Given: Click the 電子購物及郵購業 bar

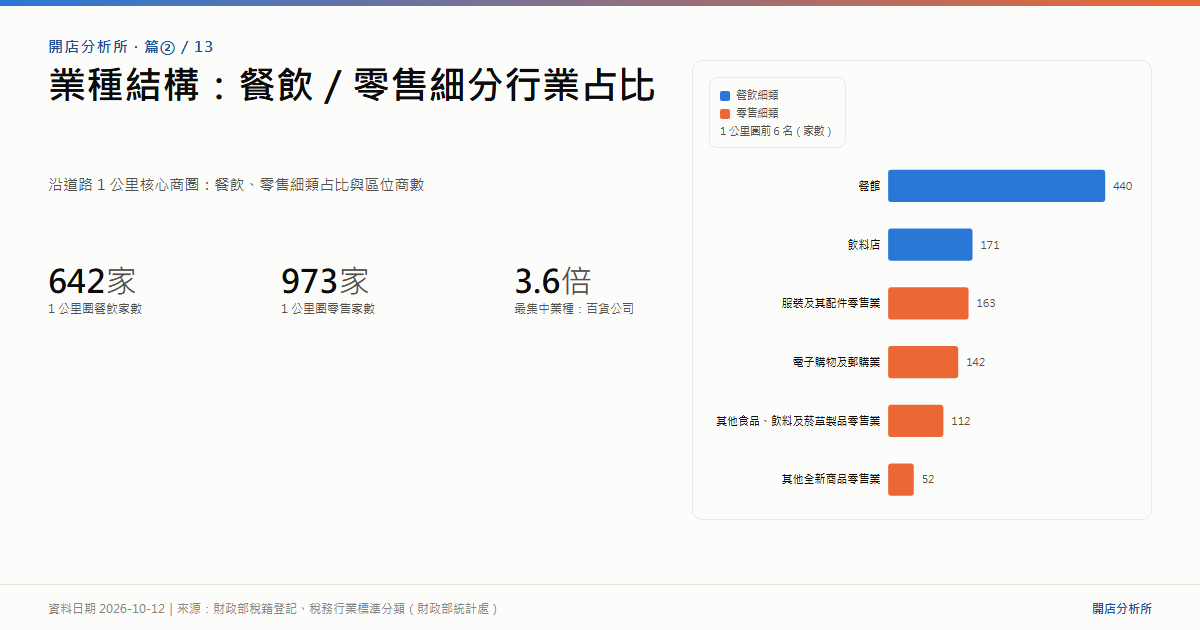Looking at the screenshot, I should coord(923,362).
